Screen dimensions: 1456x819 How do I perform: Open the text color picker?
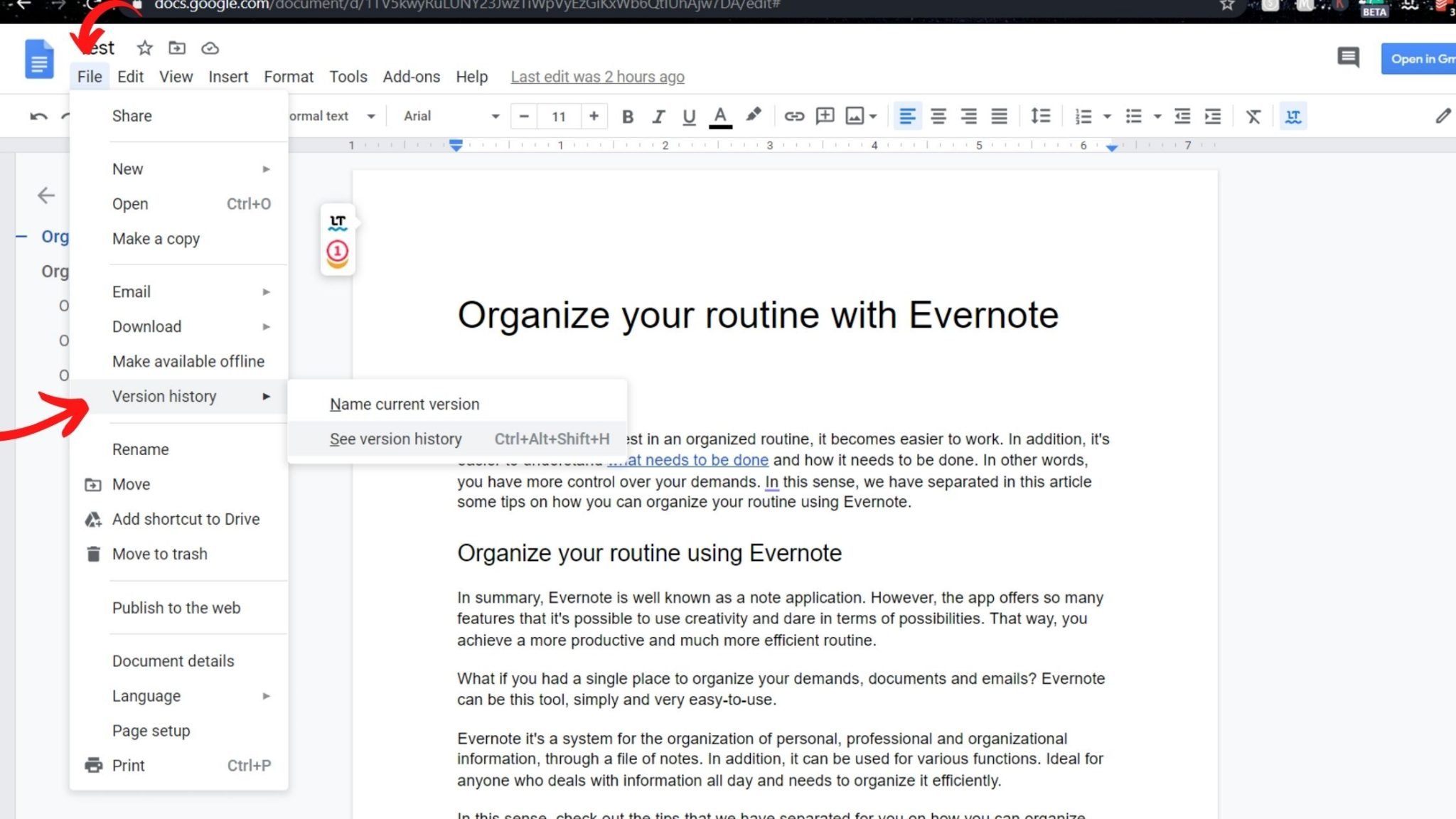click(720, 117)
